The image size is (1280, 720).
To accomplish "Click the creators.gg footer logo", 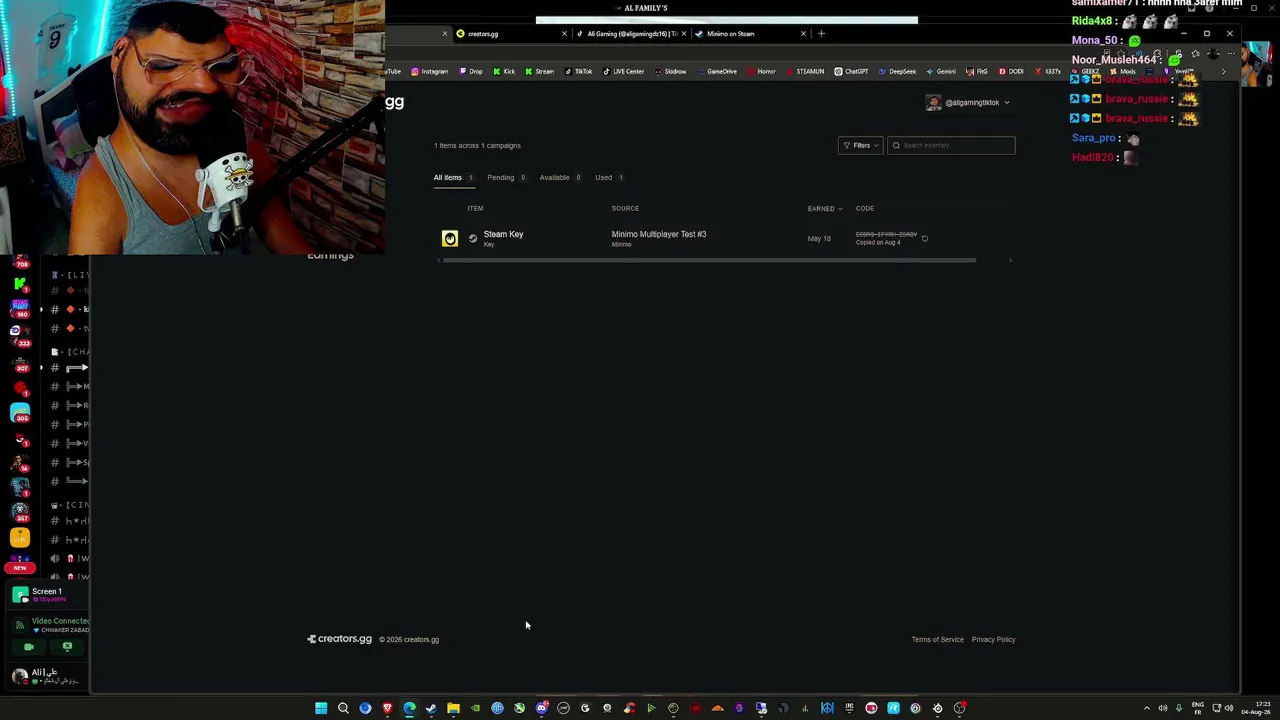I will click(x=340, y=639).
